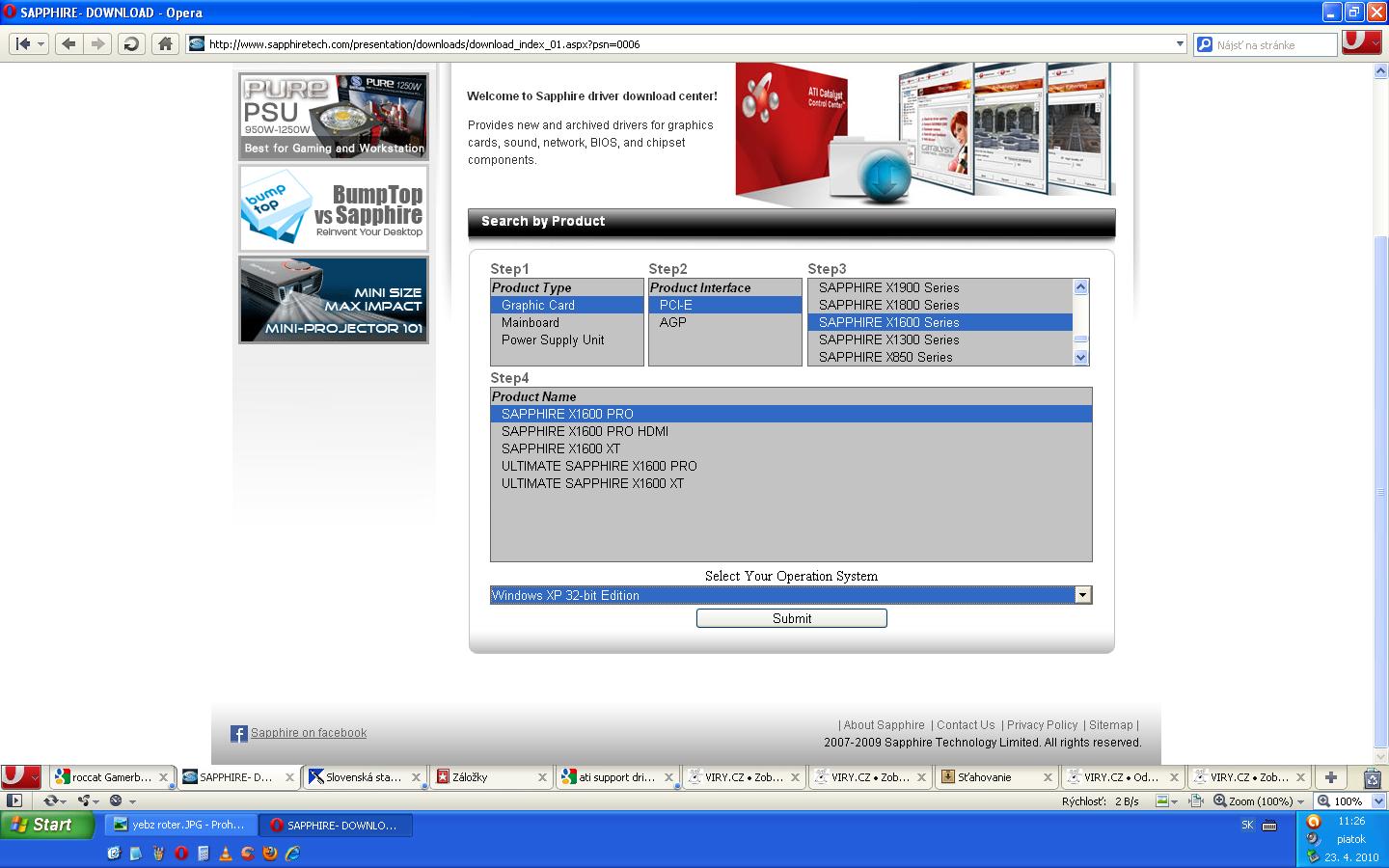
Task: Click the Mini-Projector 101 banner
Action: (x=334, y=300)
